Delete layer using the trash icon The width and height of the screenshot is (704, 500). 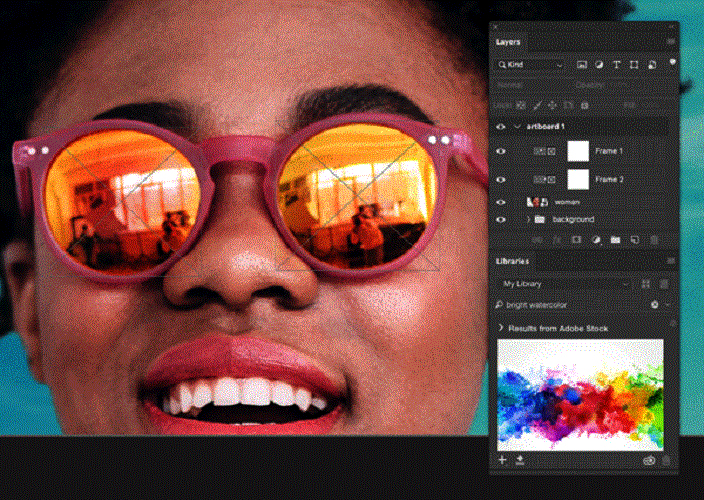pyautogui.click(x=654, y=240)
